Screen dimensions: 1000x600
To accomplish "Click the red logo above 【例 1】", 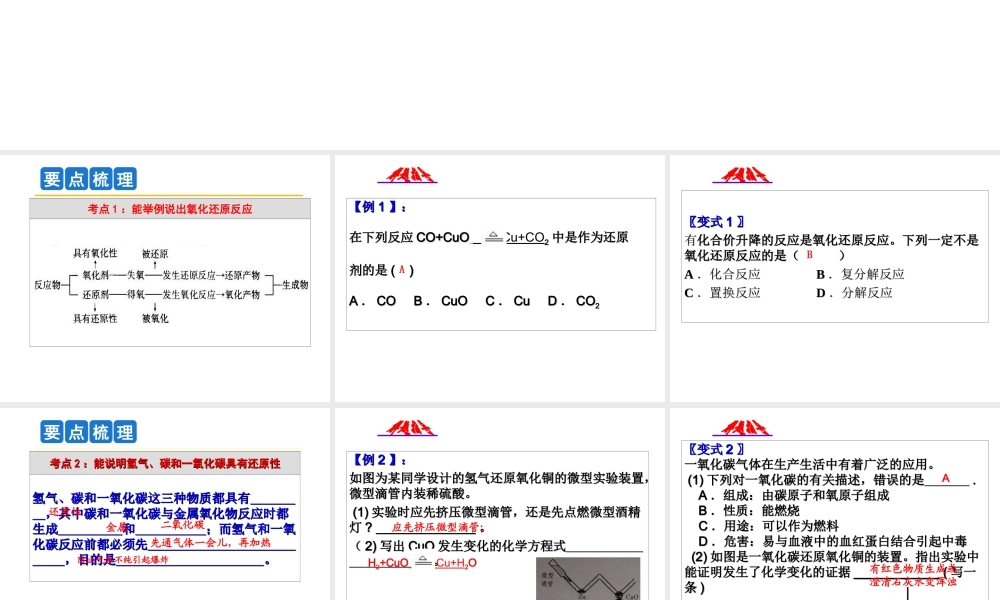I will [x=408, y=175].
